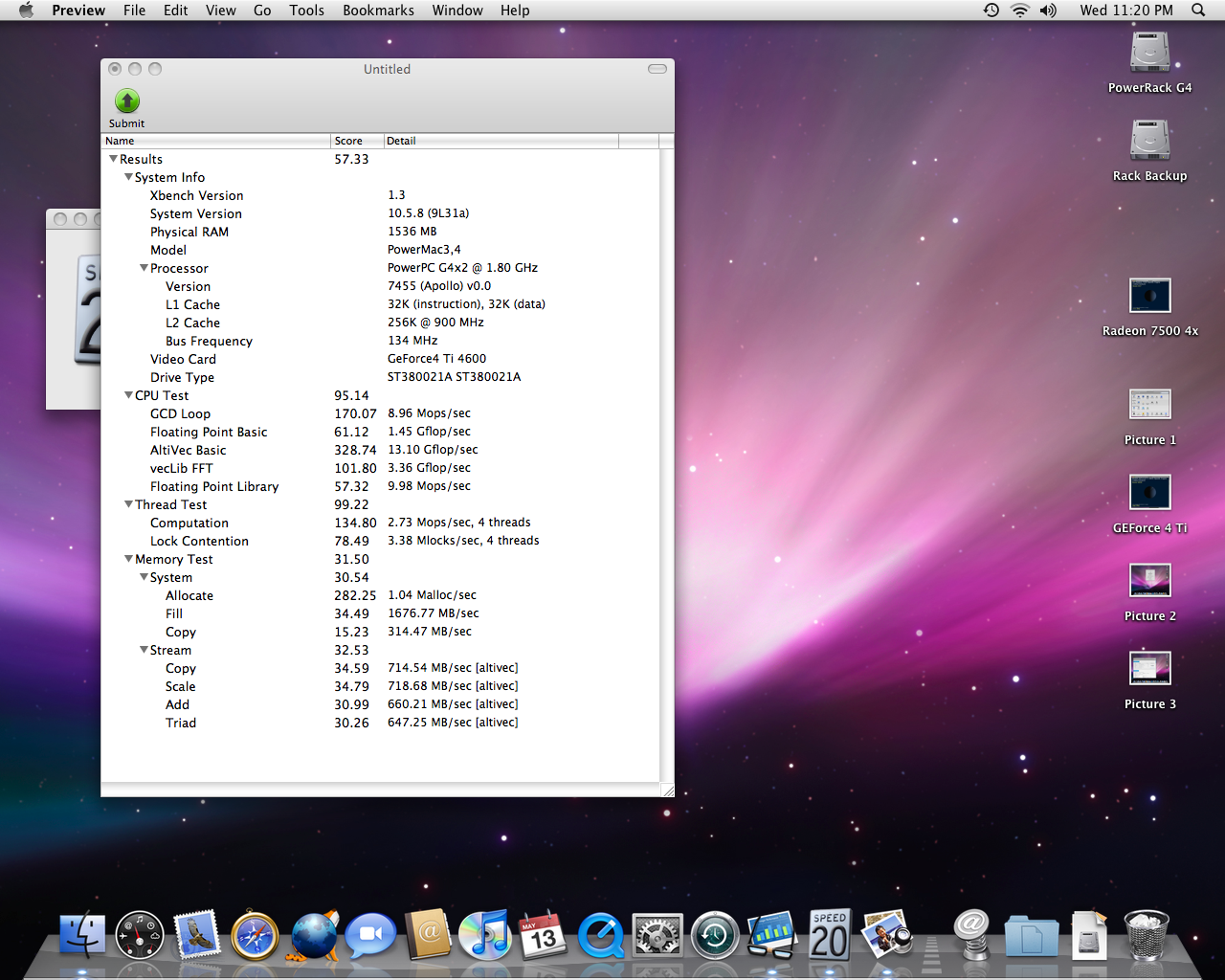Open the Help menu

[515, 10]
